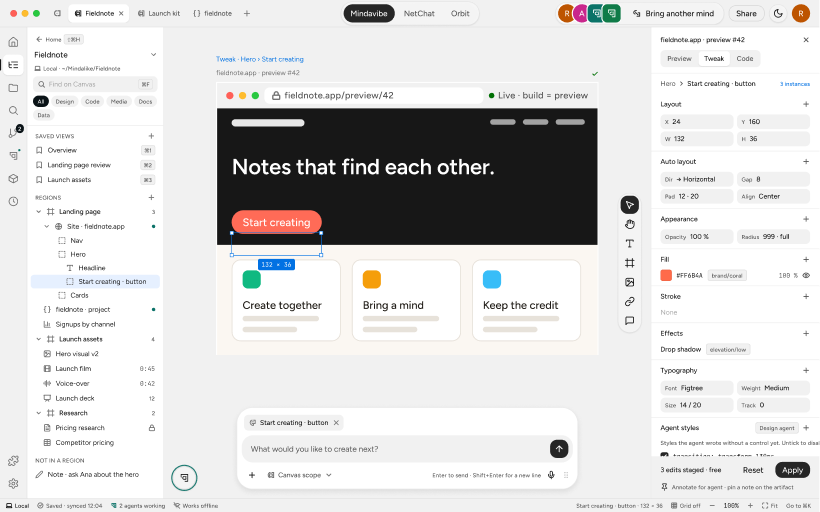The image size is (820, 512).
Task: Toggle Grid off in status bar
Action: point(686,506)
